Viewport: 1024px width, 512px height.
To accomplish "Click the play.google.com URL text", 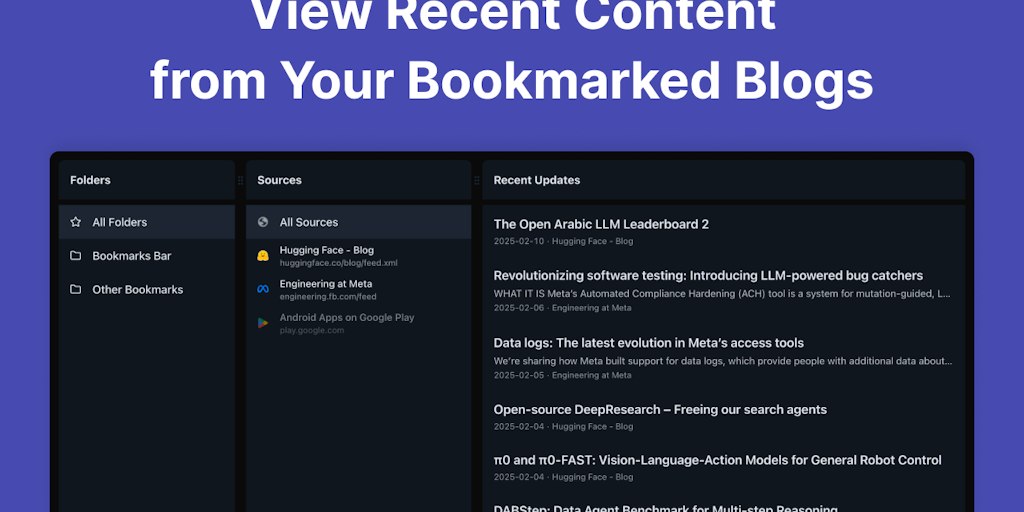I will click(312, 330).
